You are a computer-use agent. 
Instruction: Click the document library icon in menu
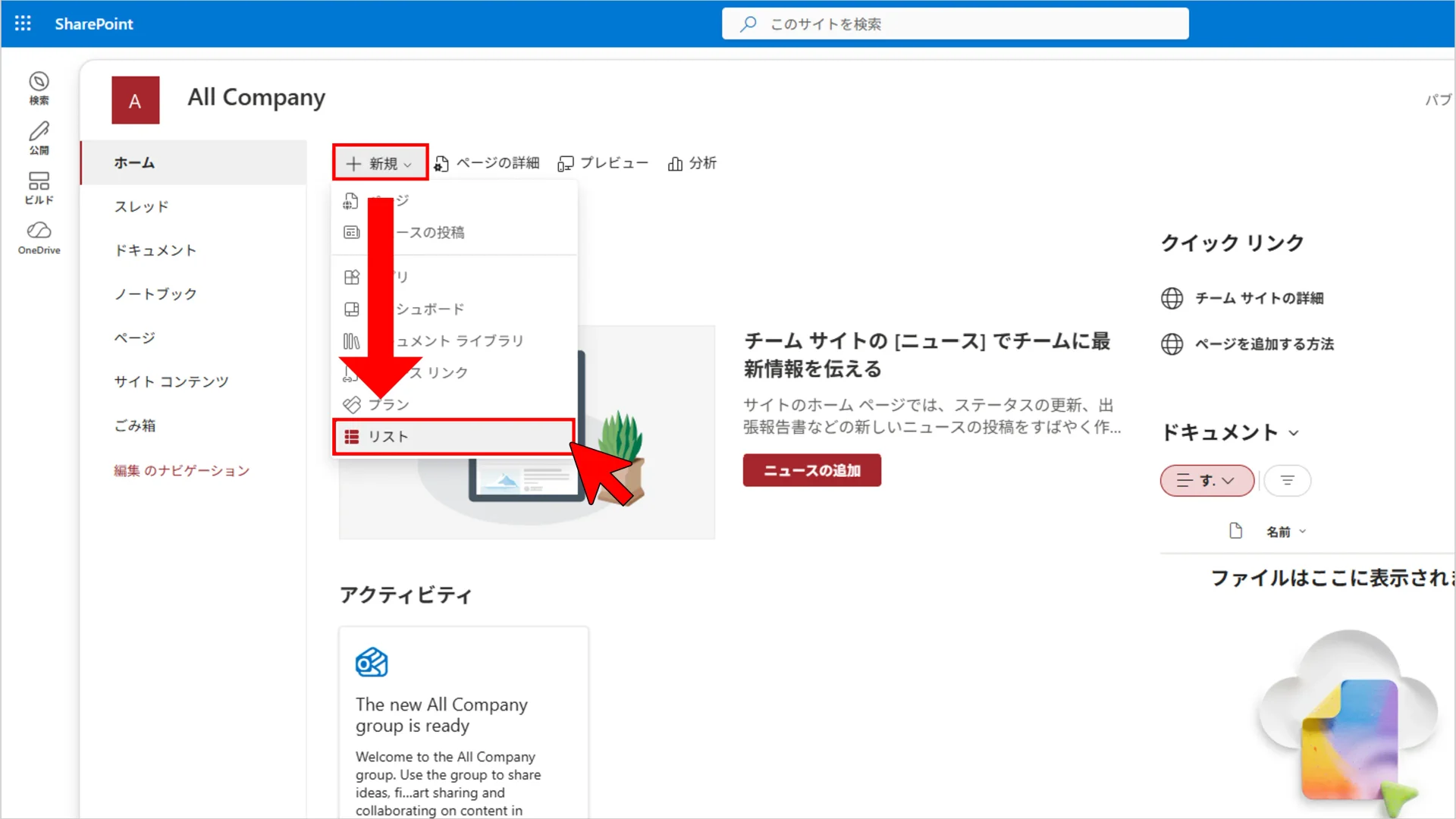click(x=351, y=340)
